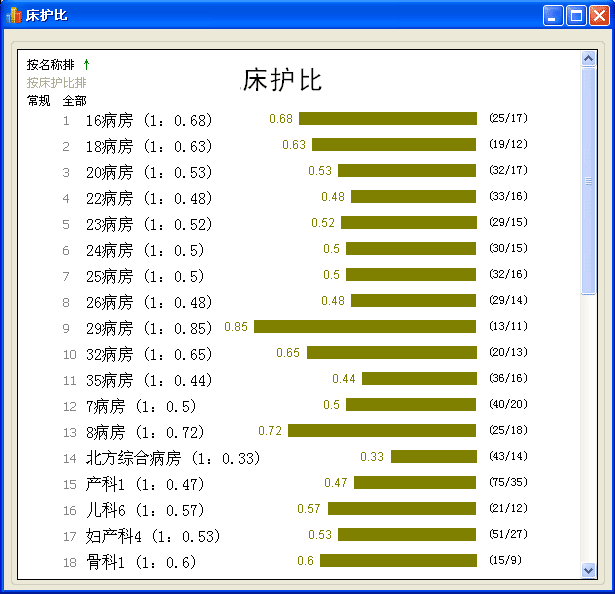The width and height of the screenshot is (615, 594).
Task: Click the (33/16) count text
Action: (508, 196)
